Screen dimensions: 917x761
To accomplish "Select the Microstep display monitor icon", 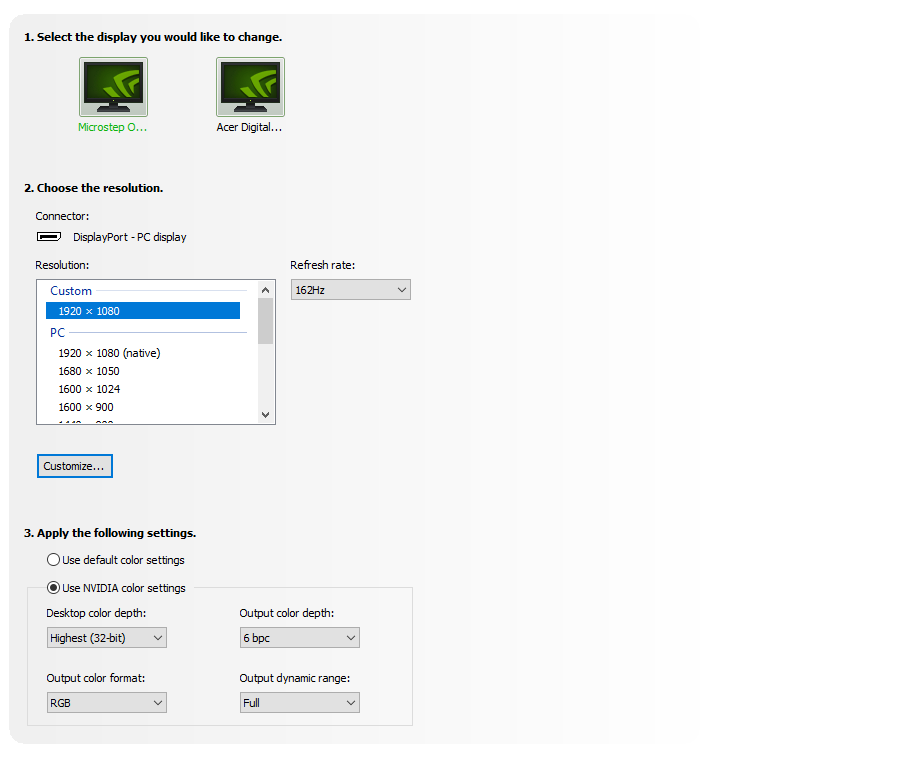I will 113,87.
